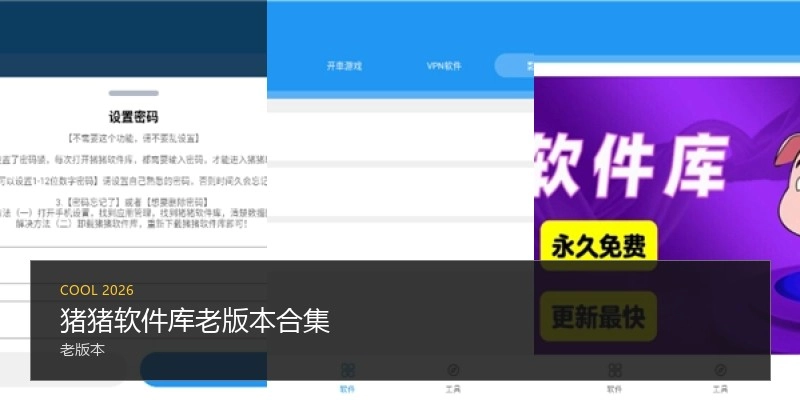Open the 工具 compass icon in the middle screen
800x400 pixels.
(x=453, y=370)
